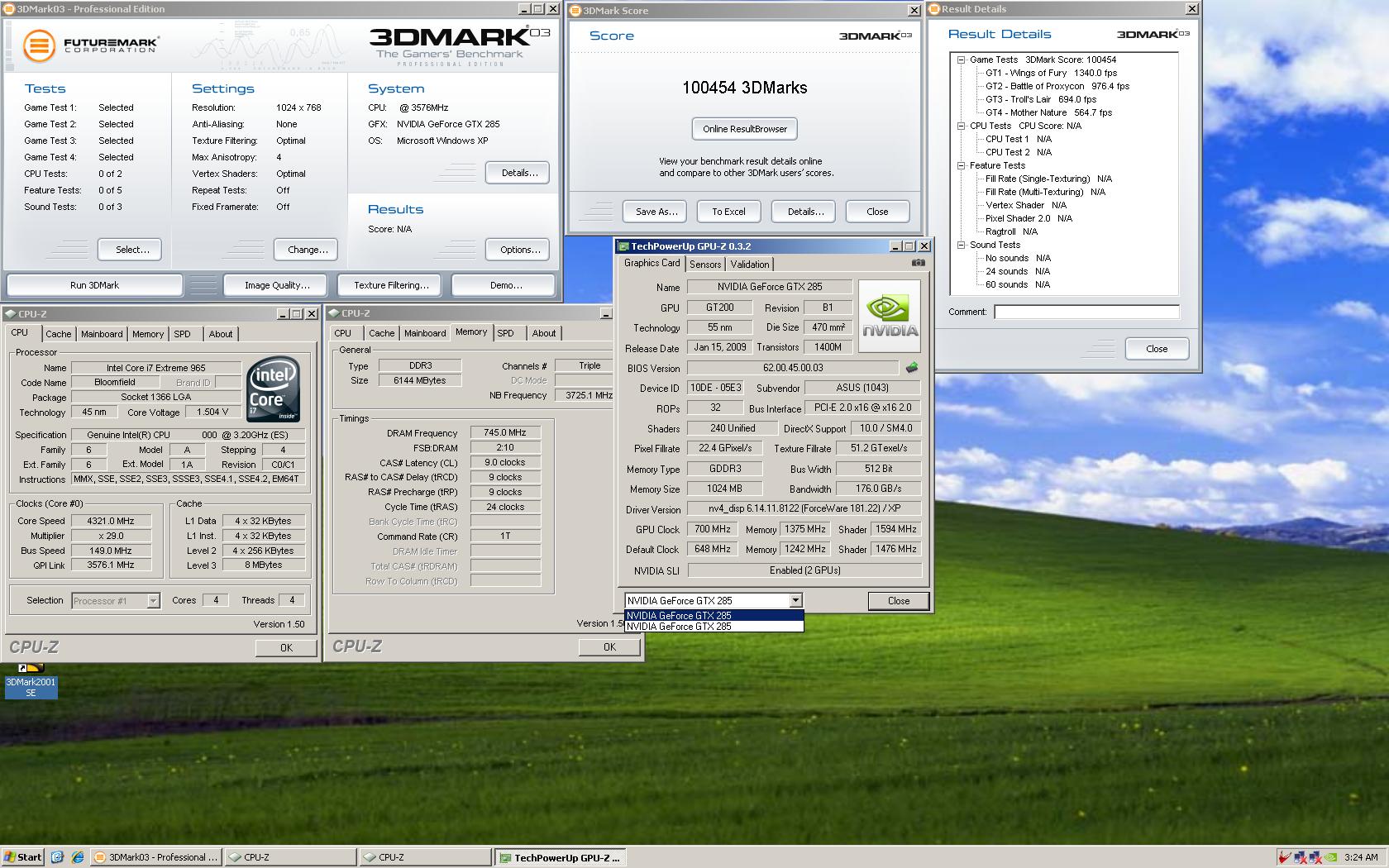Click the 3:24 AM system clock

[1361, 857]
